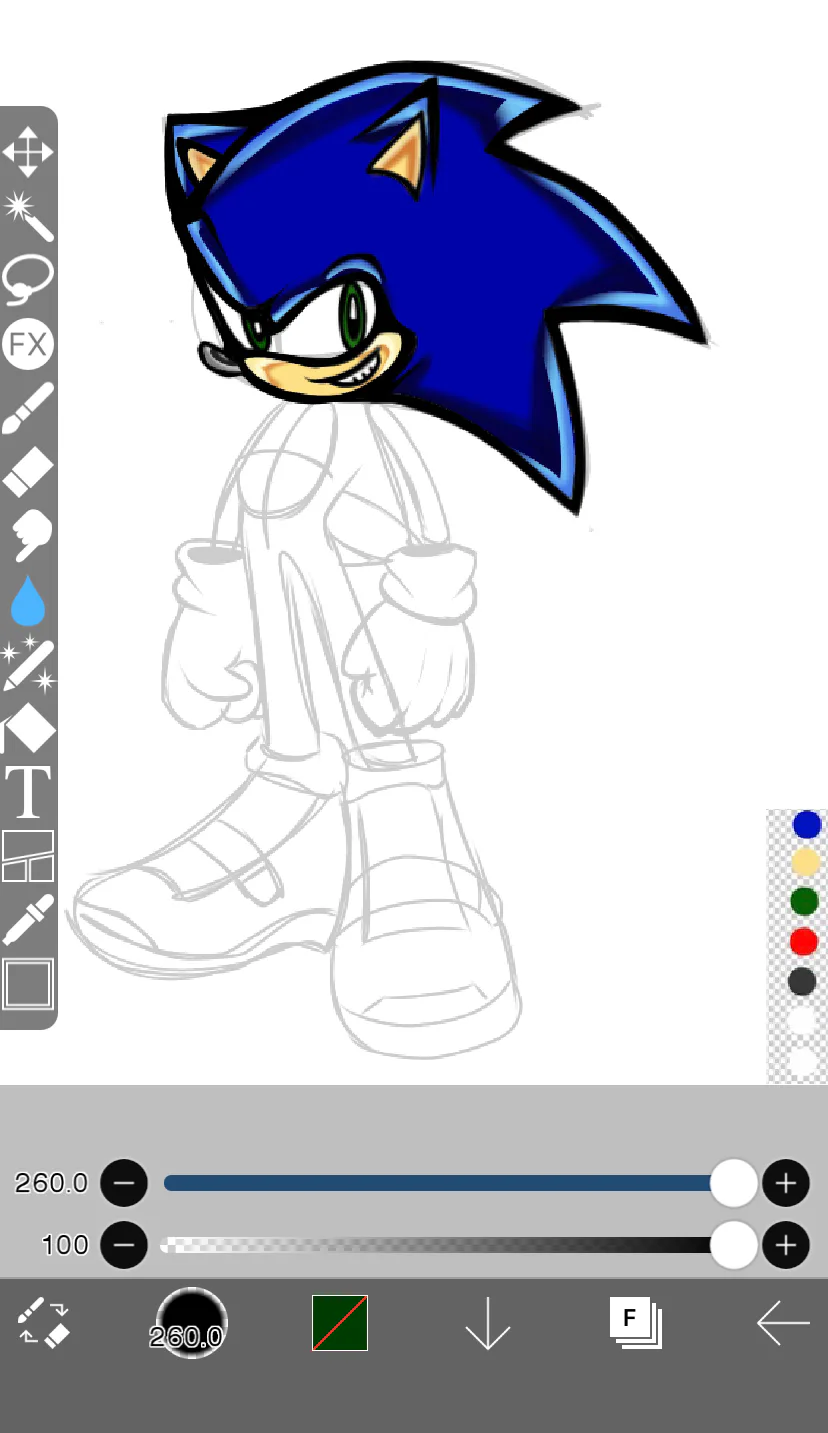Viewport: 828px width, 1433px height.
Task: Pick the dark gray palette swatch
Action: (x=802, y=981)
